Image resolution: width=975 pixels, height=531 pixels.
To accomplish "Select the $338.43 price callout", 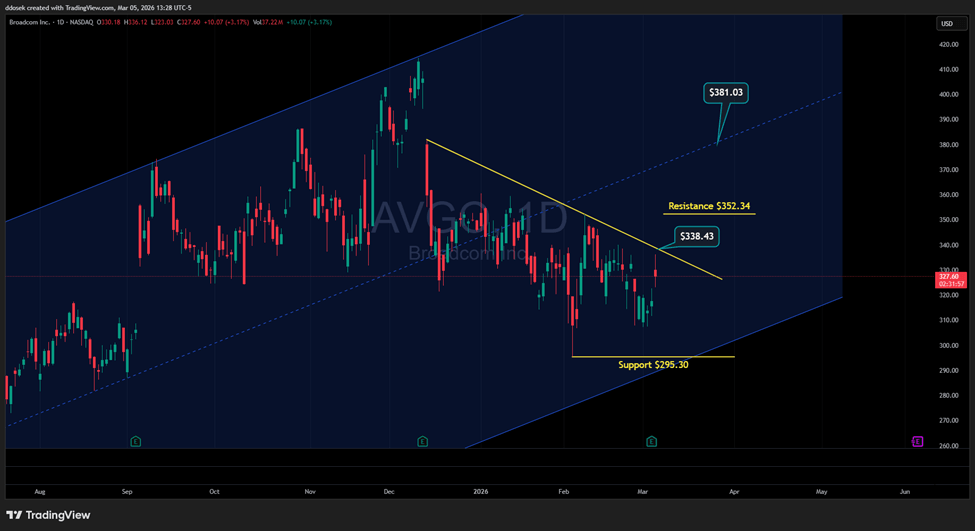I will [696, 236].
